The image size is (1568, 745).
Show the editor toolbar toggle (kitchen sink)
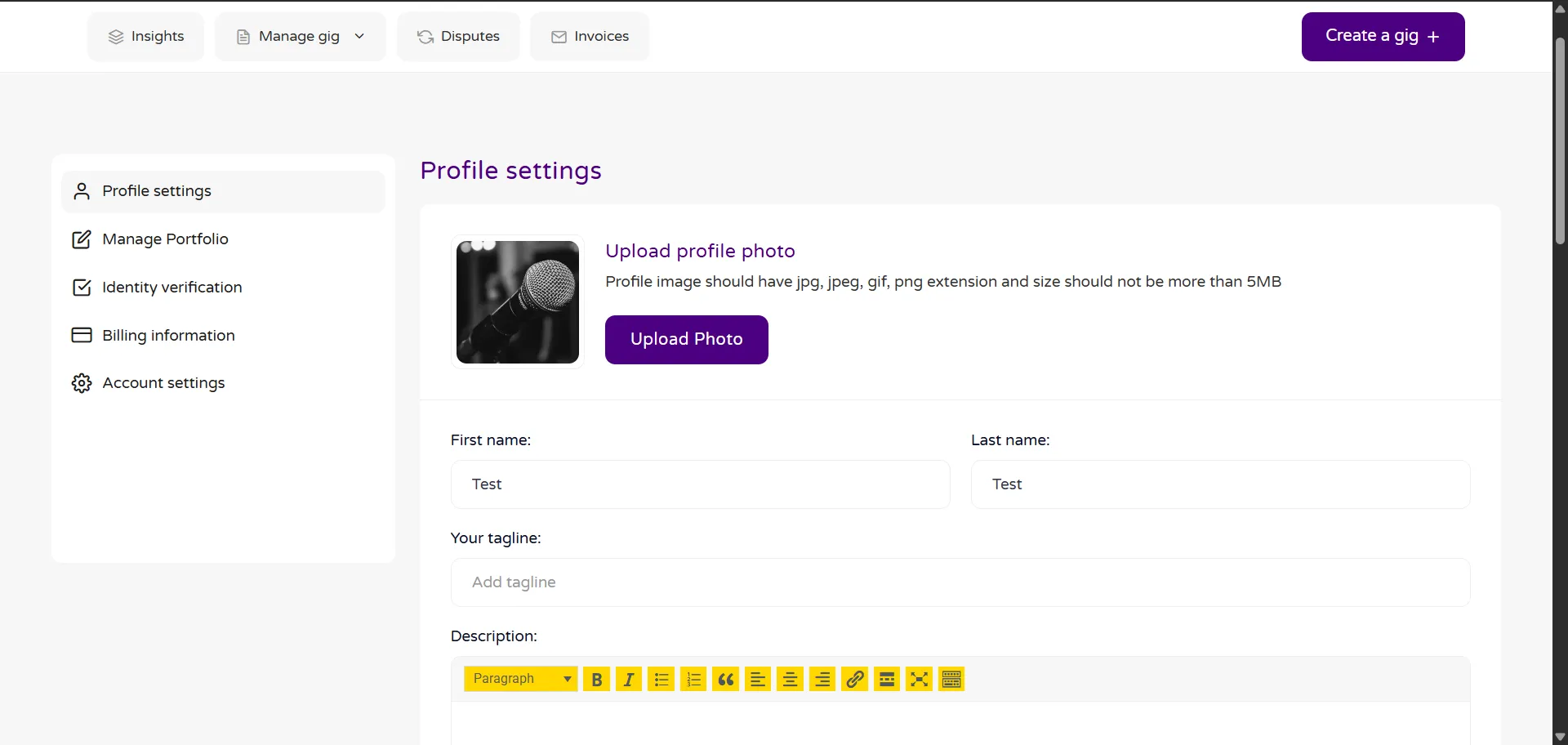coord(951,679)
